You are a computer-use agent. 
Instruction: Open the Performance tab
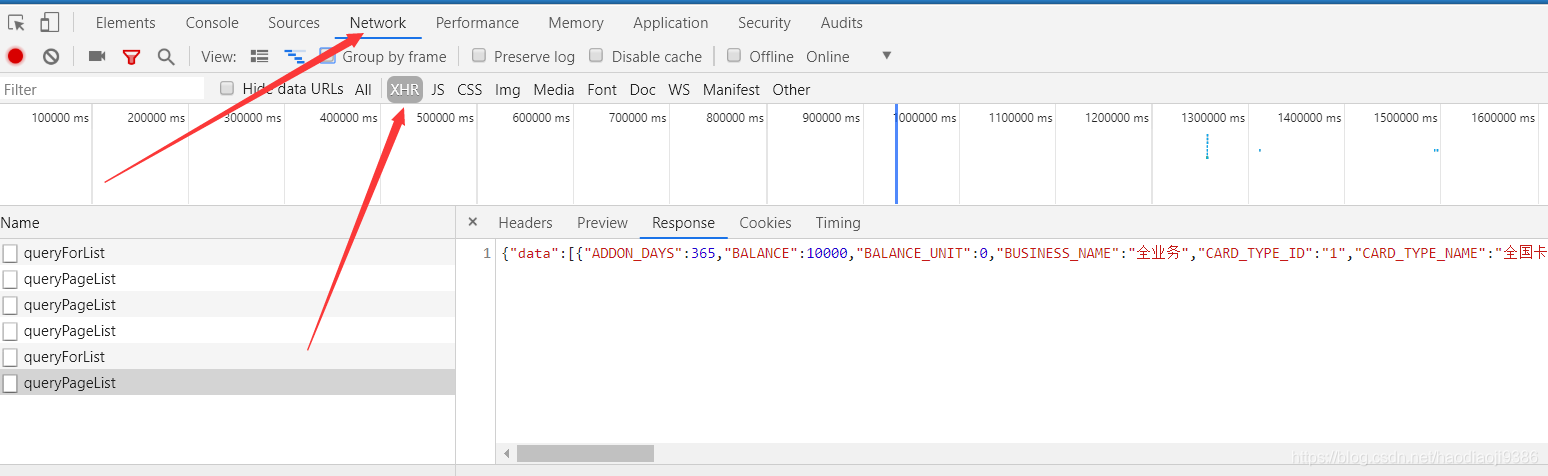point(477,22)
